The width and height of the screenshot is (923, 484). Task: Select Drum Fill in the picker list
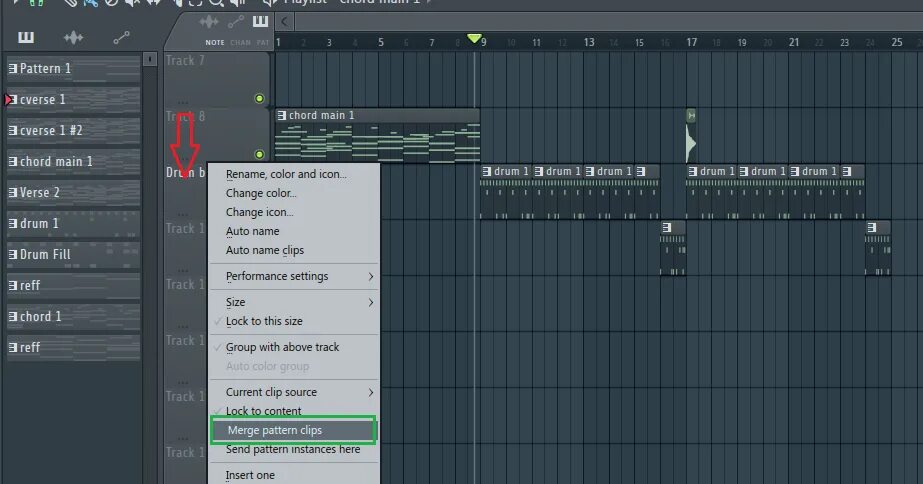tap(73, 254)
